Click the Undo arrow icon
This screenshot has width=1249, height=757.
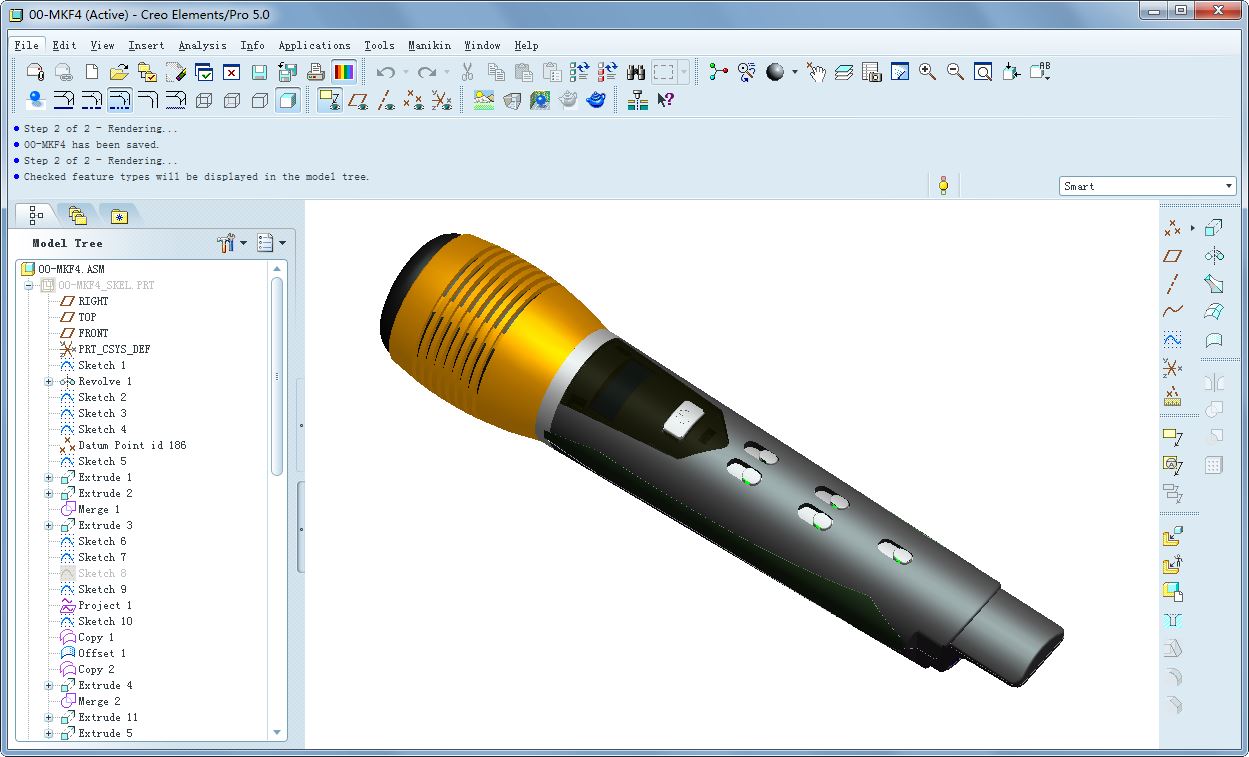click(x=386, y=72)
